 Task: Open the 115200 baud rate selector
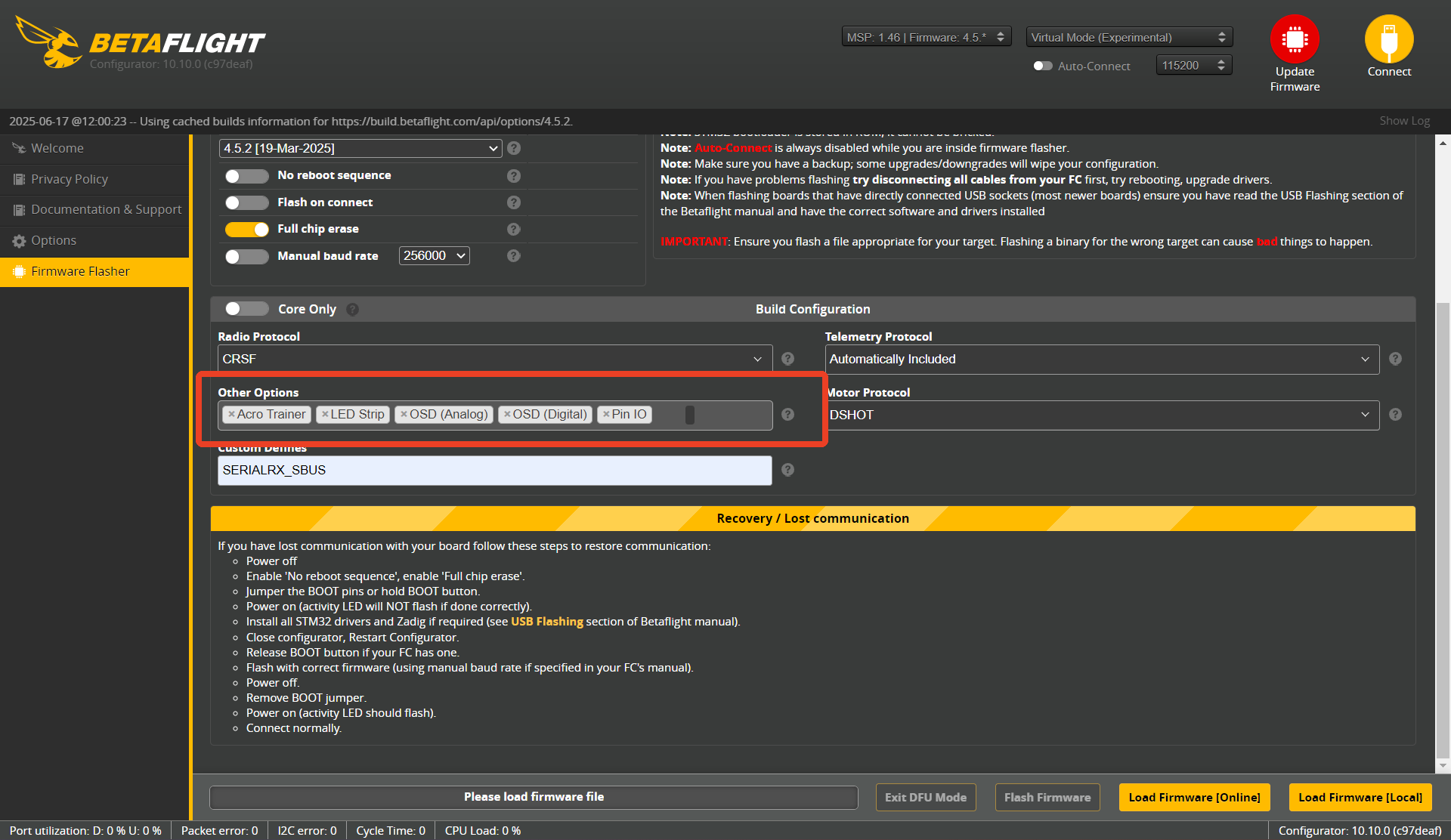(1194, 66)
